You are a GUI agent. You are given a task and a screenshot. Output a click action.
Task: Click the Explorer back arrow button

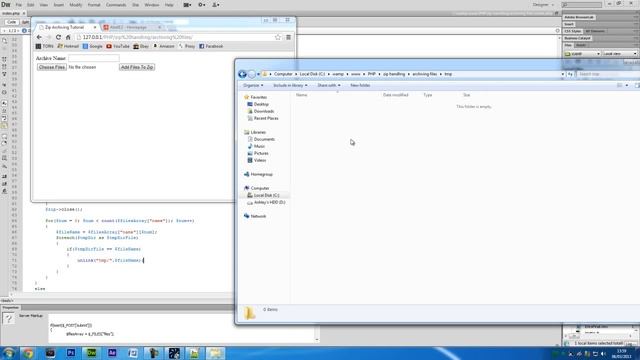click(242, 74)
